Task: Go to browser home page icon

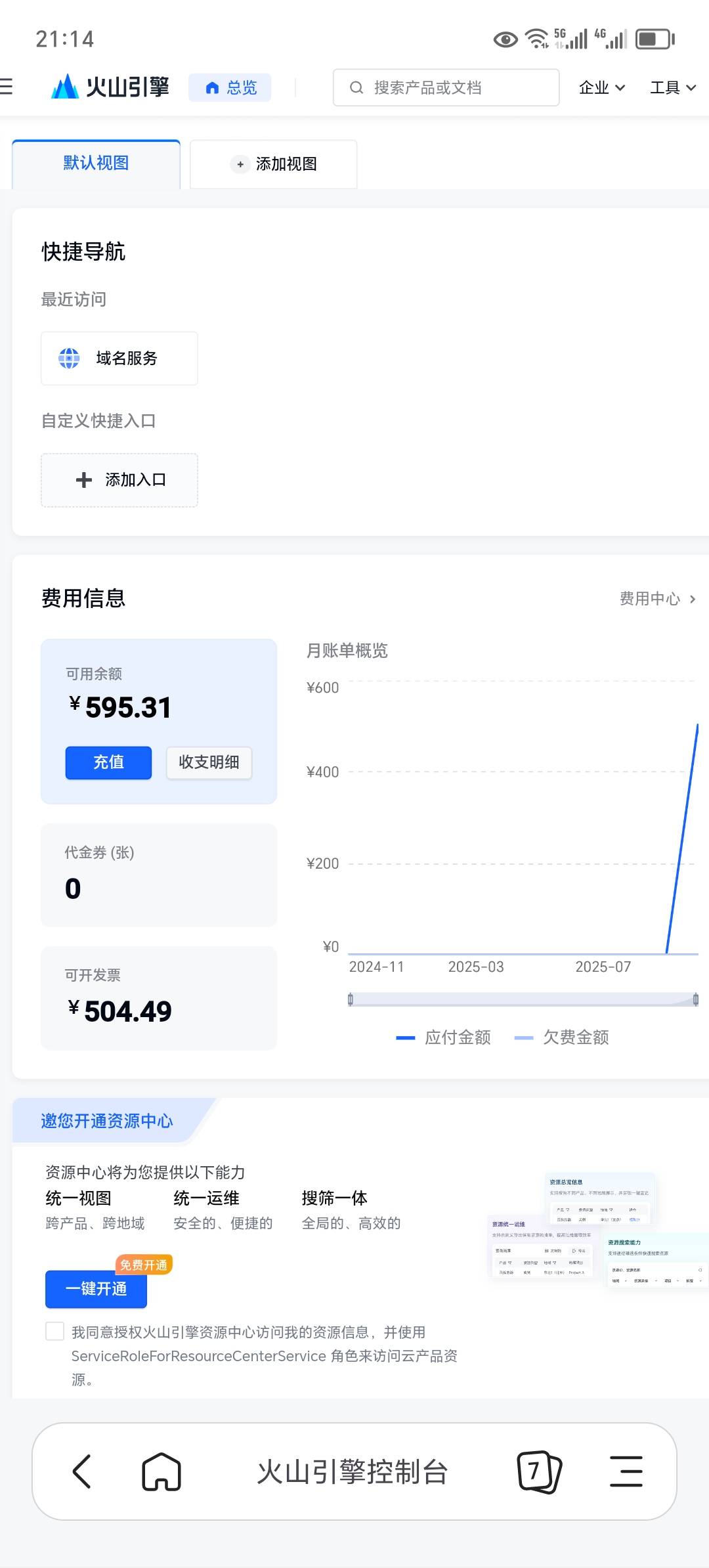Action: click(161, 1471)
